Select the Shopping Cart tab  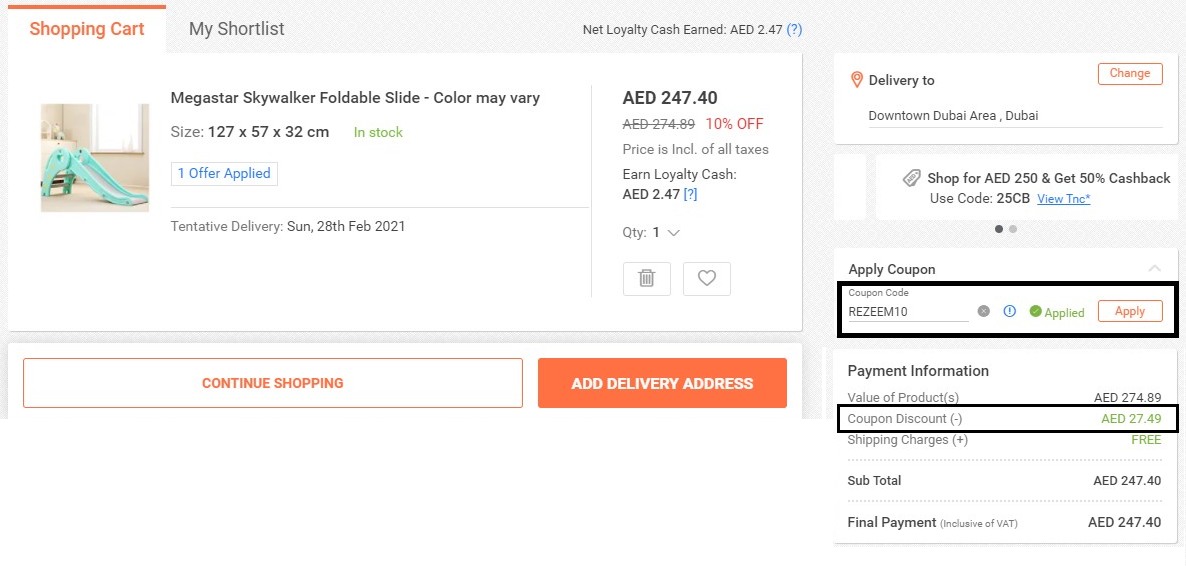pyautogui.click(x=87, y=29)
